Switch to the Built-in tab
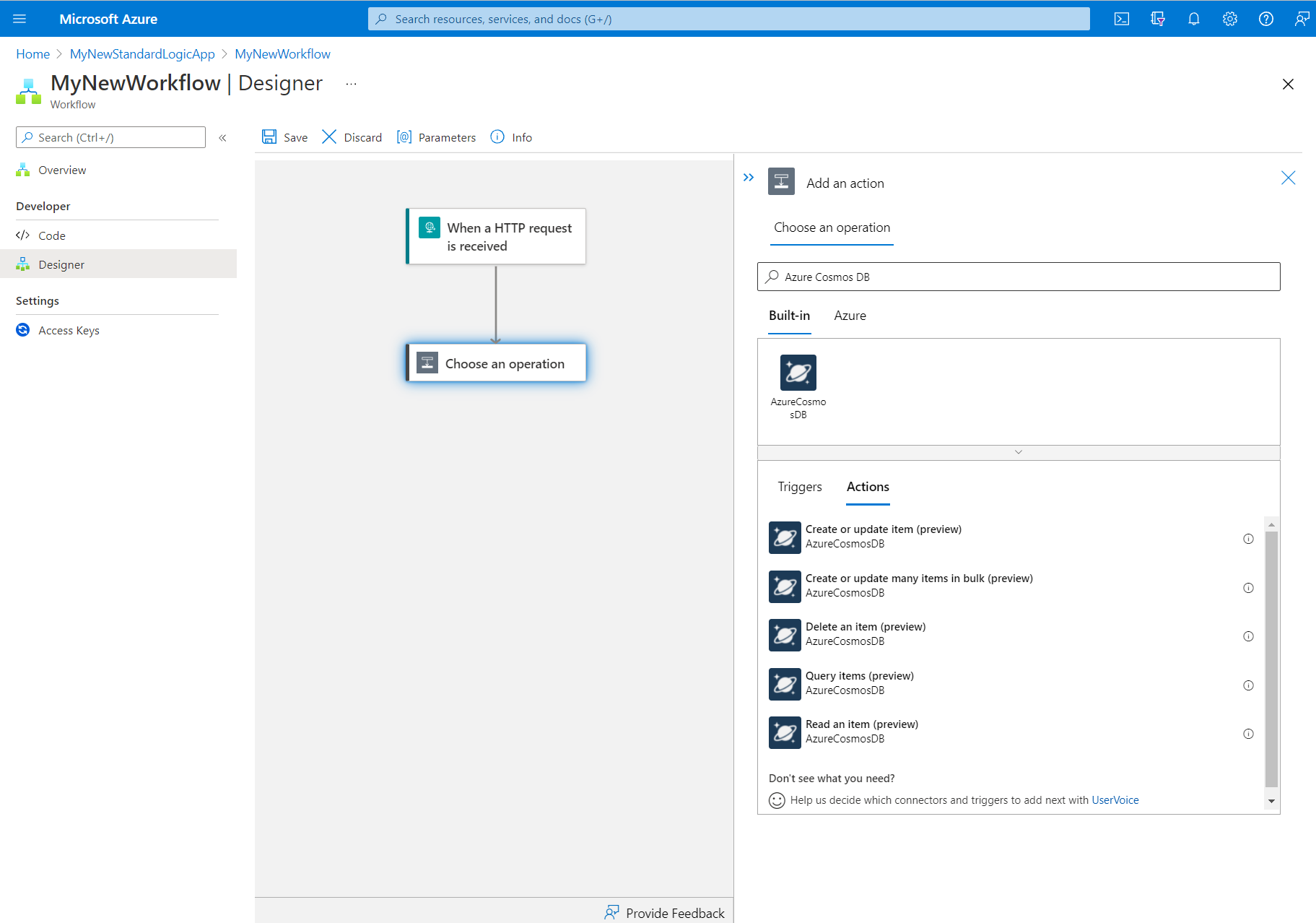This screenshot has height=923, width=1316. point(789,316)
